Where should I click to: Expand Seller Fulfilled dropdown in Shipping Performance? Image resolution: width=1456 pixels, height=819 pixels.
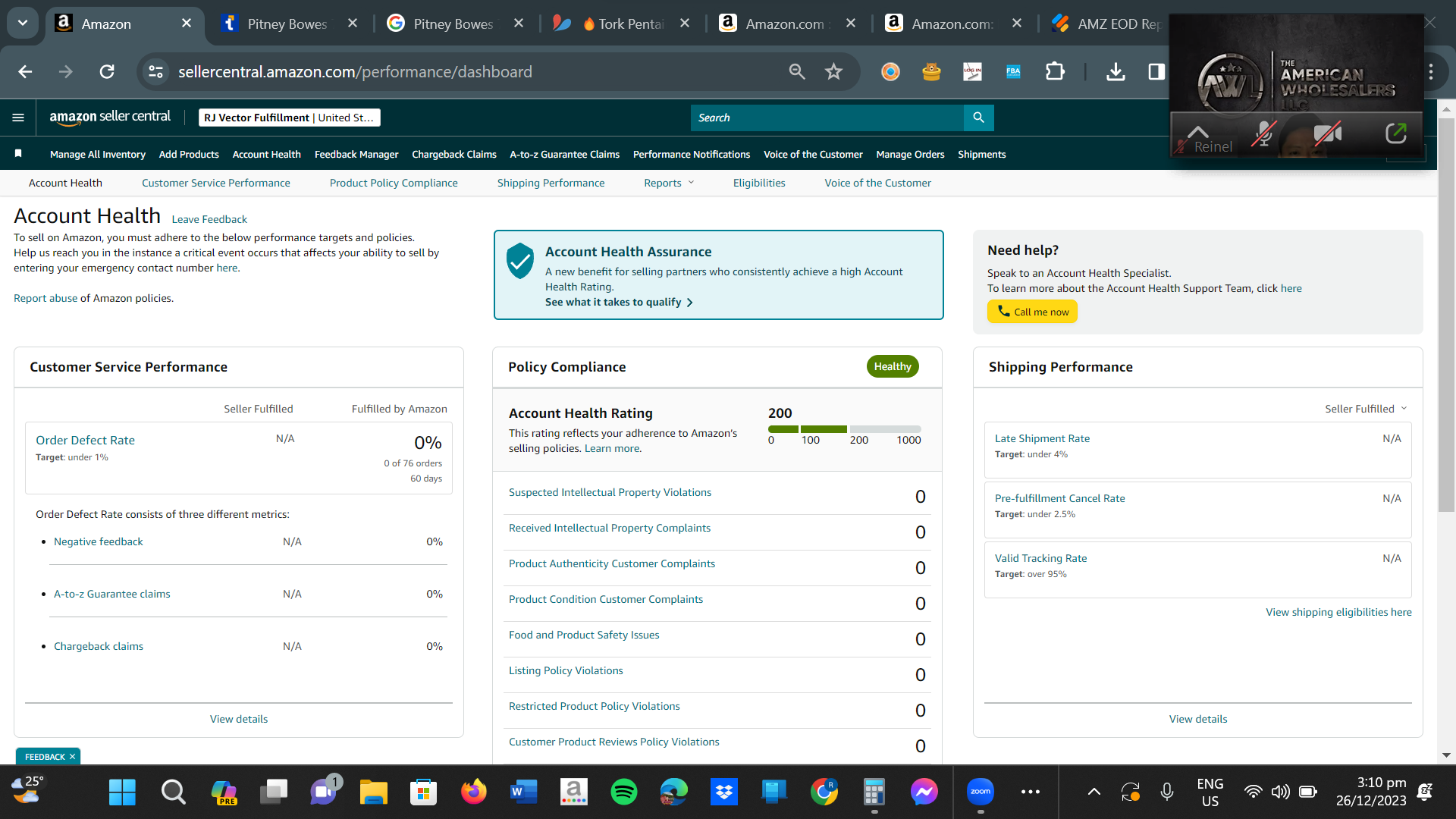tap(1366, 409)
